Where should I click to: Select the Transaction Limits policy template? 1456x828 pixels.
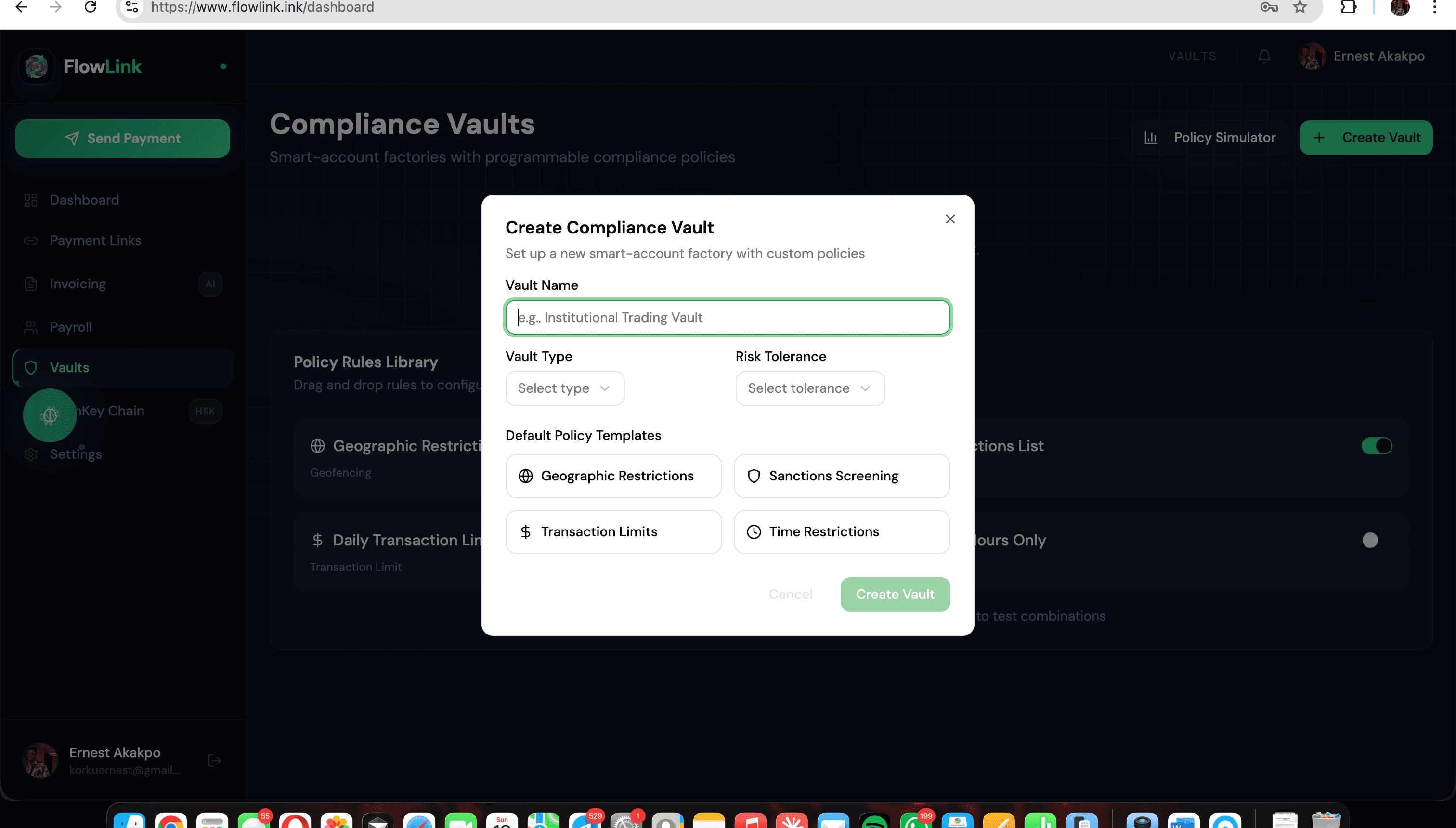613,532
